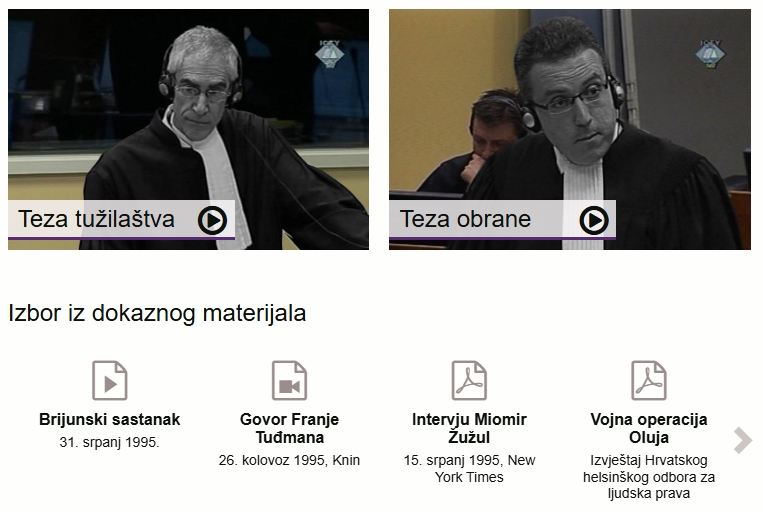Select the Teza obrane label banner
The image size is (763, 512).
click(502, 219)
